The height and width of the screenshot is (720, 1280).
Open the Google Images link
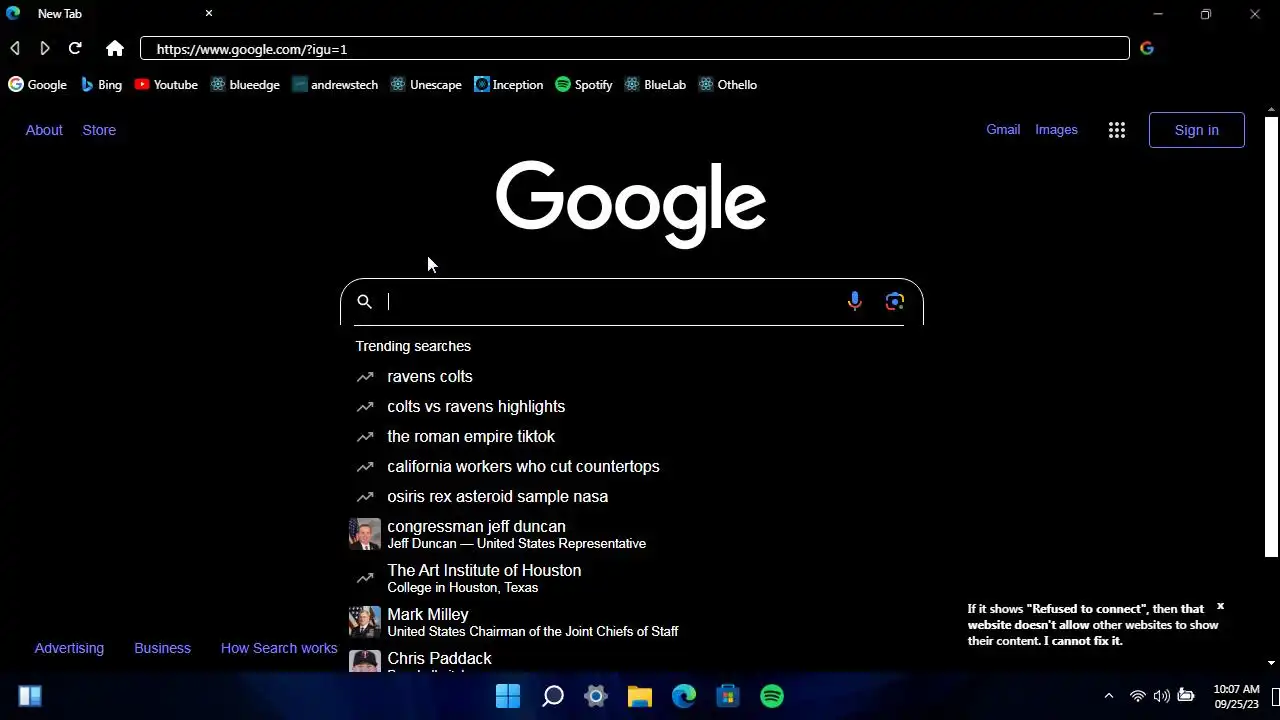[x=1056, y=129]
